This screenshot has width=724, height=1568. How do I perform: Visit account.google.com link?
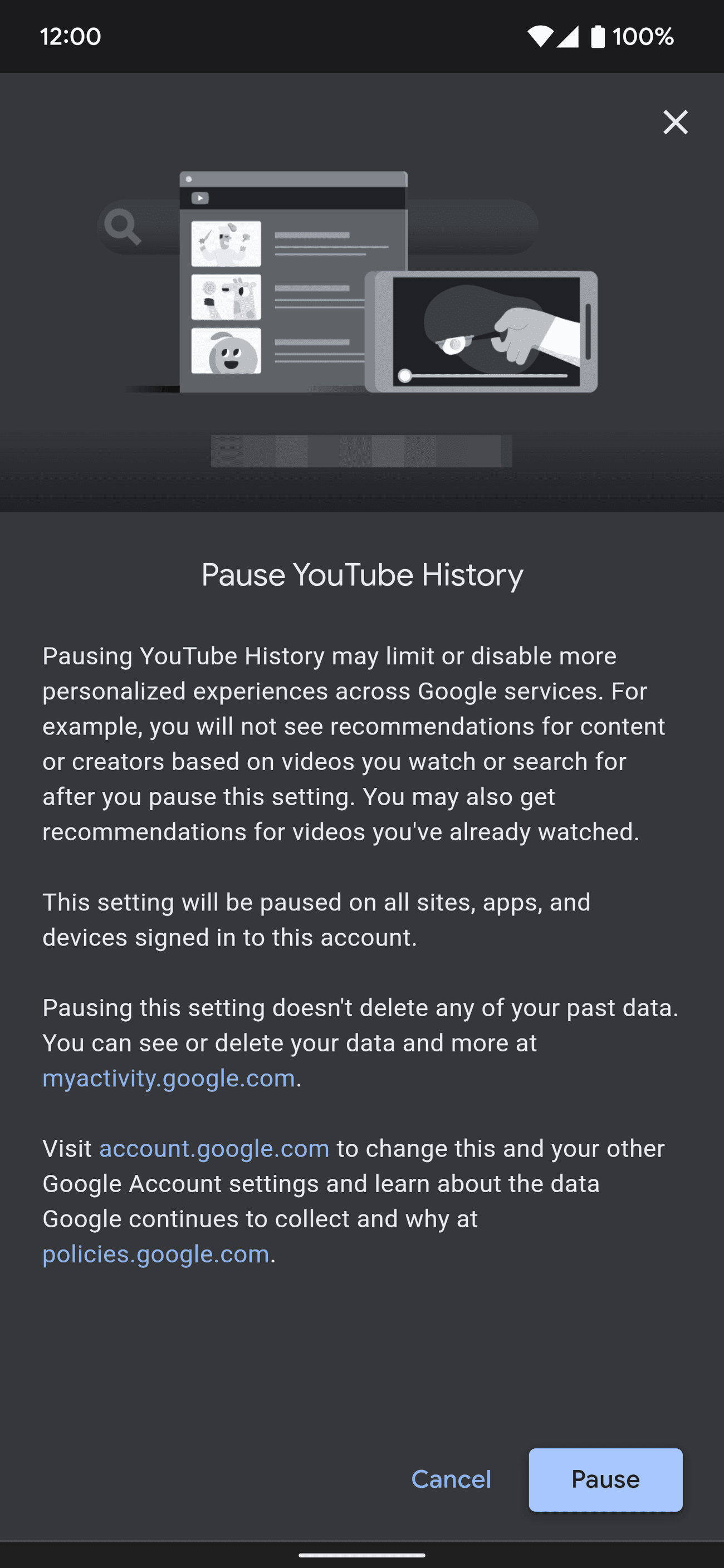coord(214,1148)
